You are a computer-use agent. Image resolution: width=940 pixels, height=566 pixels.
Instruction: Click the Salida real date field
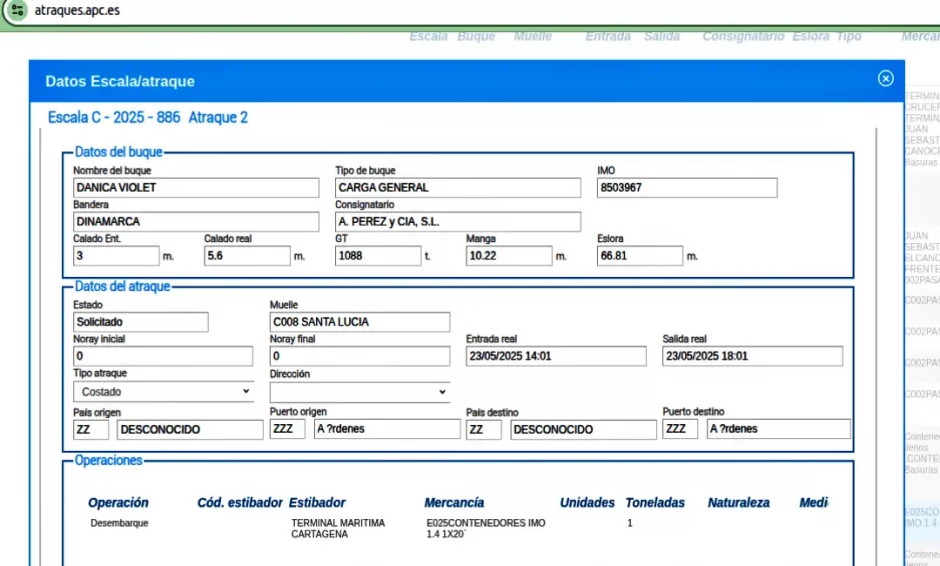(752, 356)
